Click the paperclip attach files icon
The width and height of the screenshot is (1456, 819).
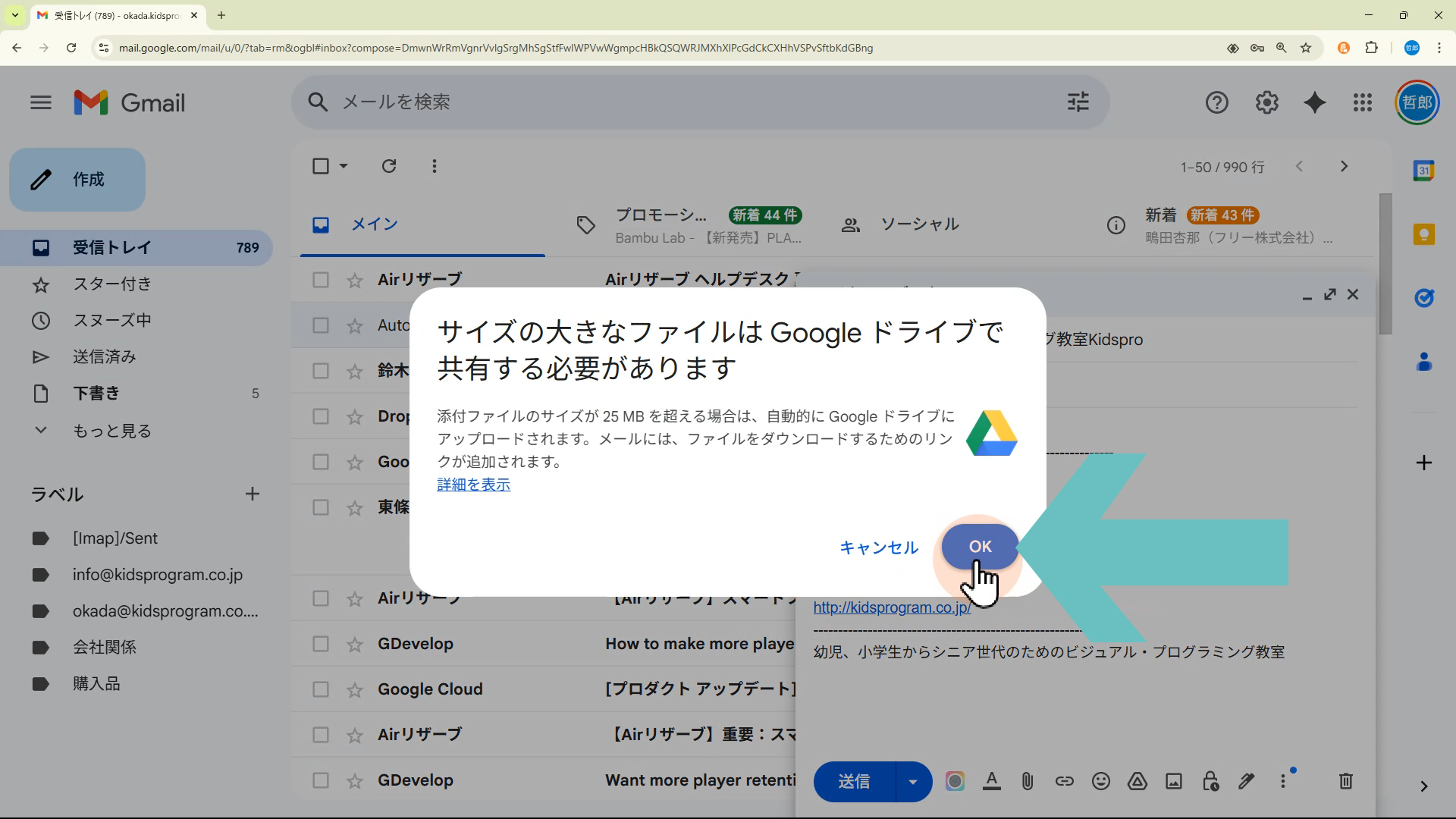tap(1028, 781)
